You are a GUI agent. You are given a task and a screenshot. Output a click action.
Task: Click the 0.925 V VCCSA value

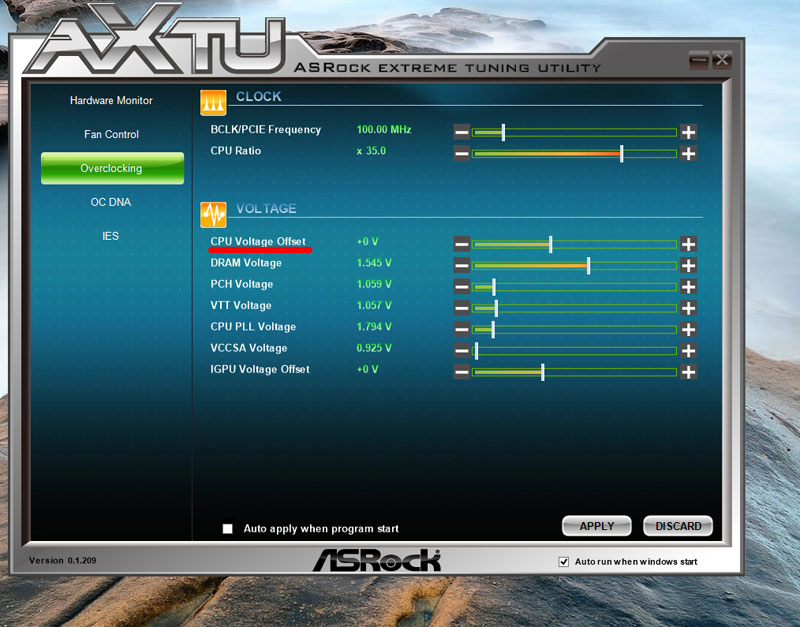point(374,348)
